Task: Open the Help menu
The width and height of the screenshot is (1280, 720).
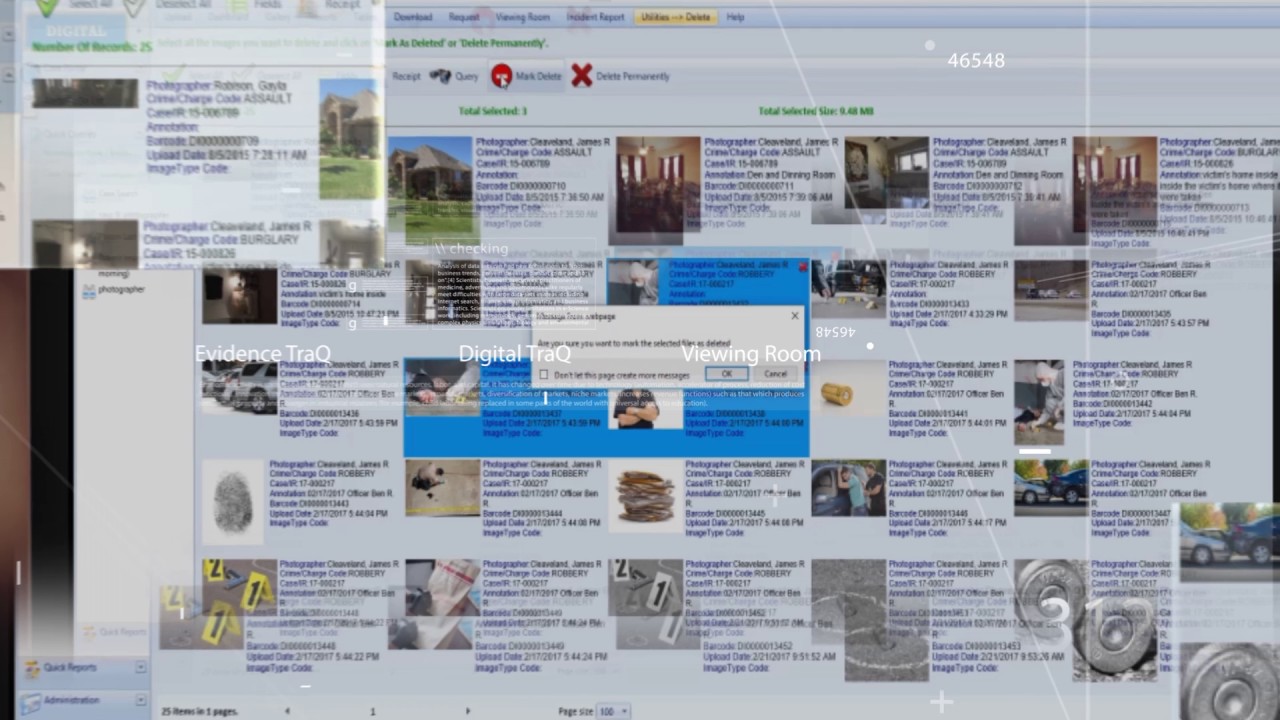Action: tap(735, 17)
